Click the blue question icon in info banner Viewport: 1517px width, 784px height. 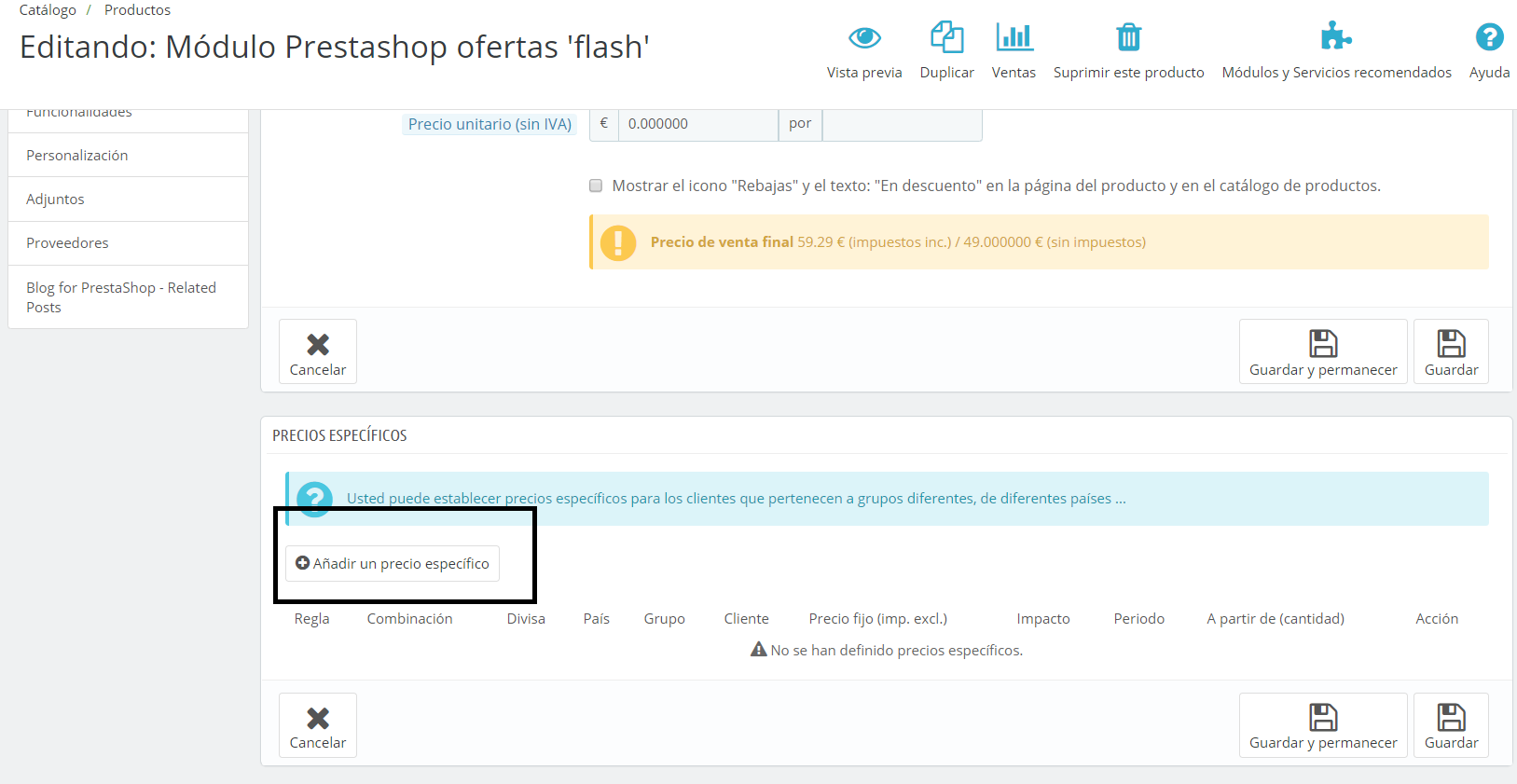[314, 499]
